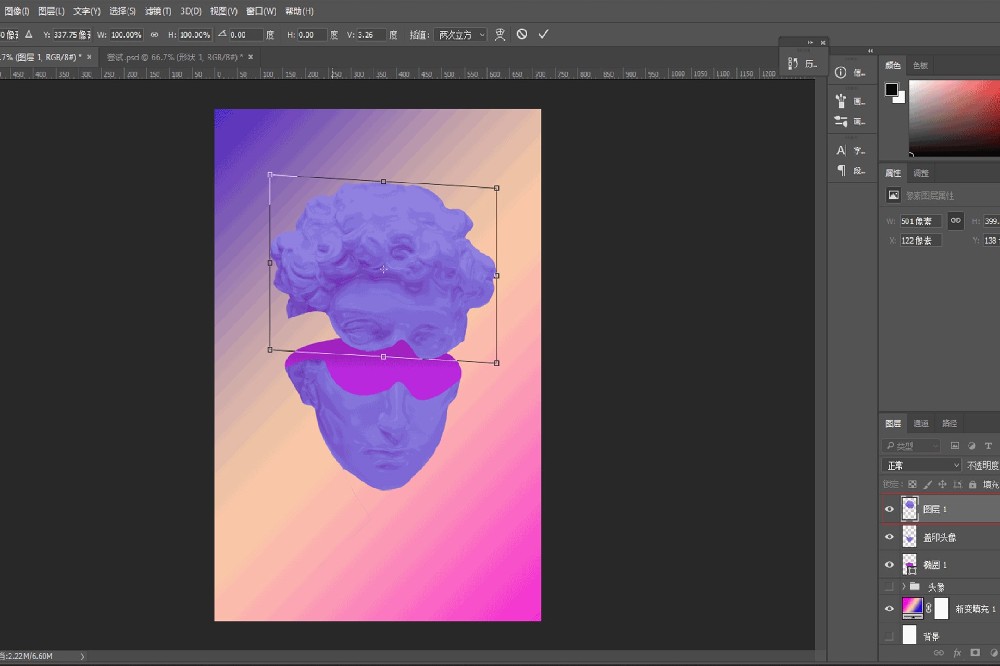Open the Character panel icon
The width and height of the screenshot is (1000, 666).
(x=840, y=150)
